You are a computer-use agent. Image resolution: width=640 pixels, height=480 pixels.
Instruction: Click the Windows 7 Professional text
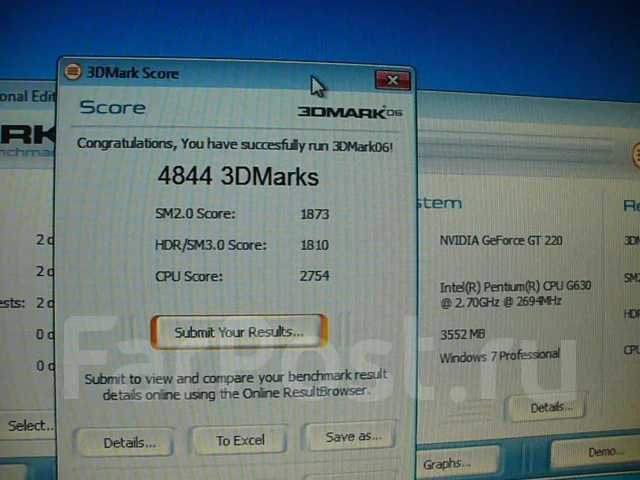point(500,356)
